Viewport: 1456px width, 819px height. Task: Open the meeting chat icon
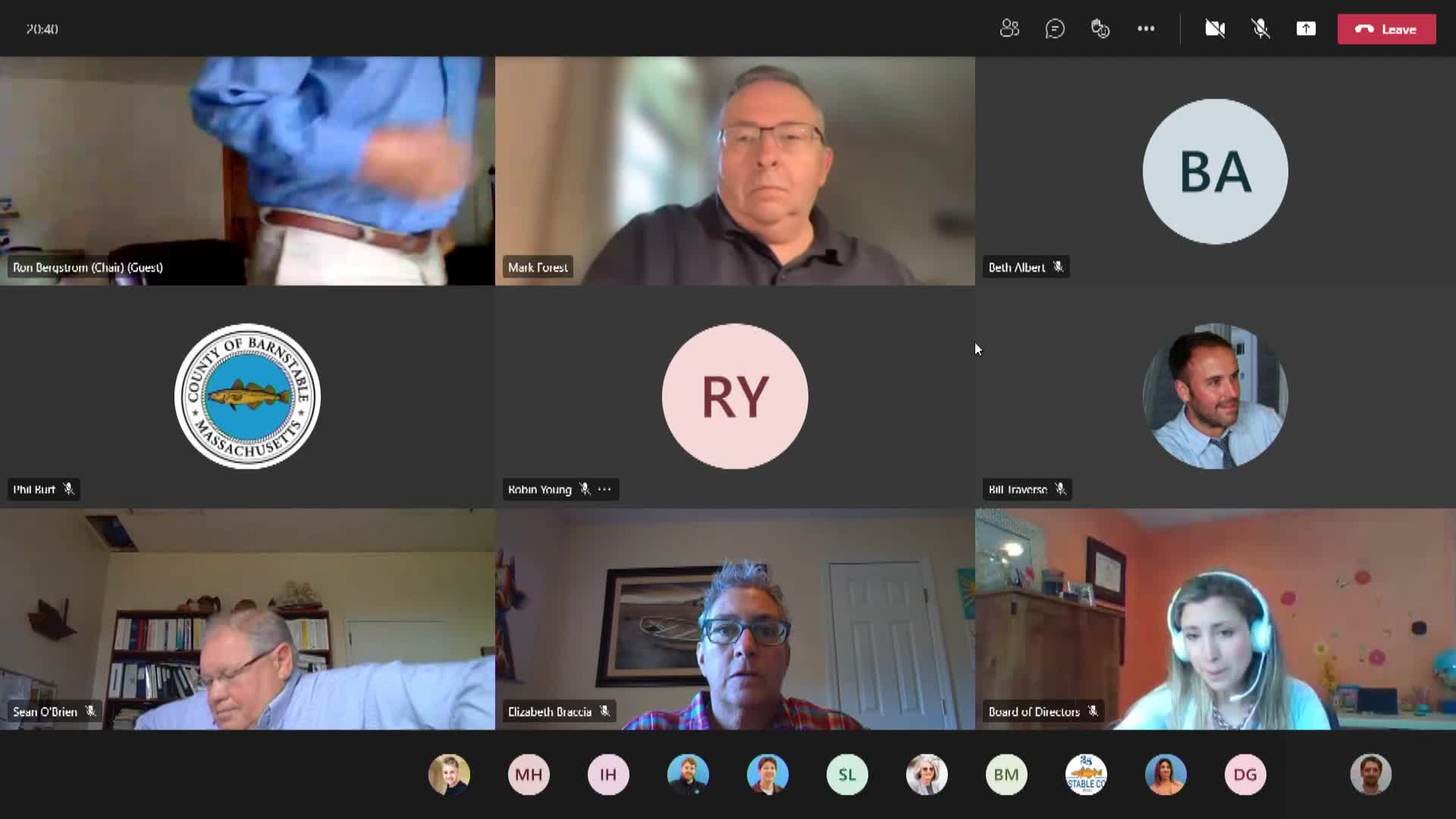1055,29
